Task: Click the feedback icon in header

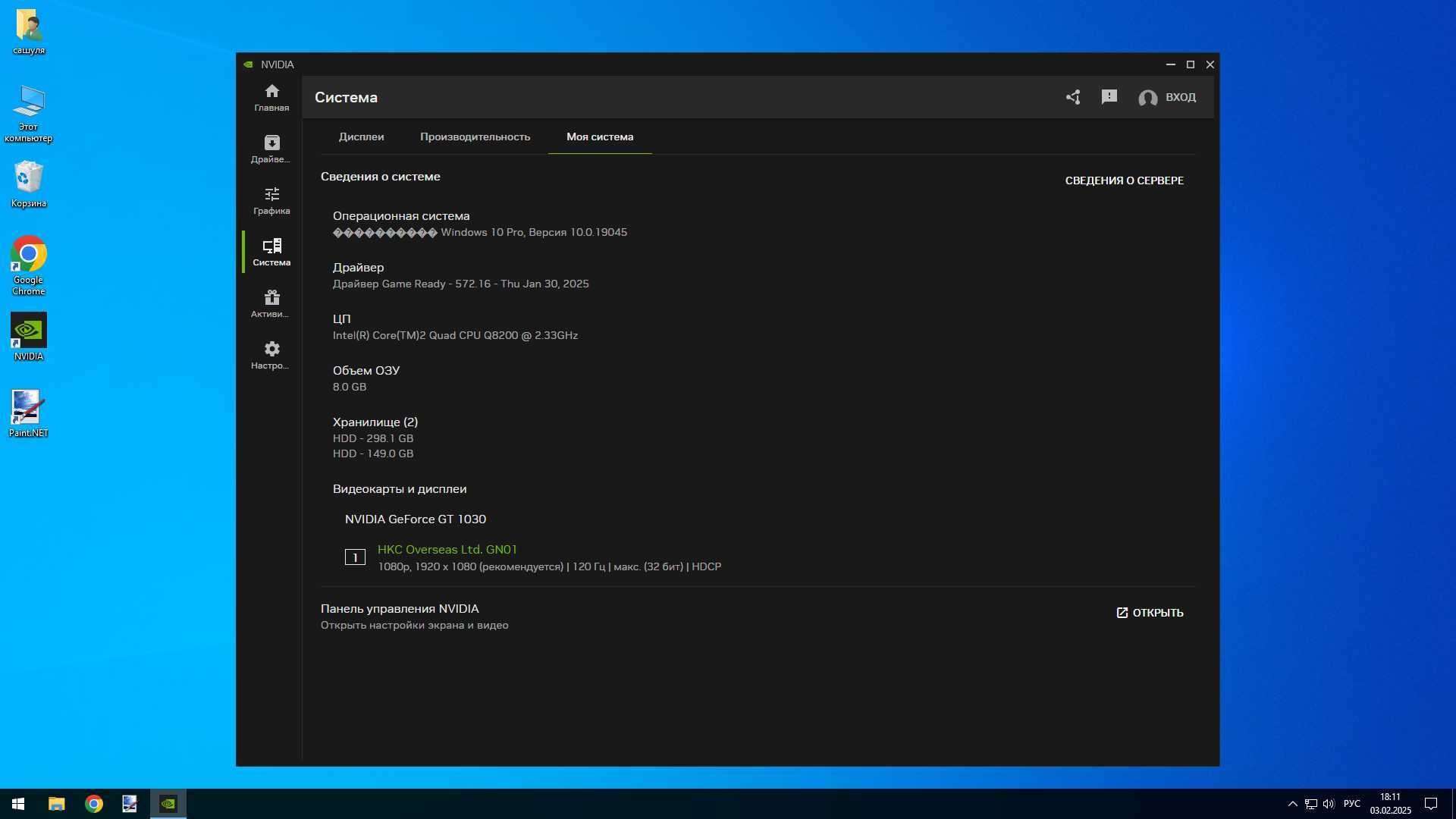Action: (x=1109, y=97)
